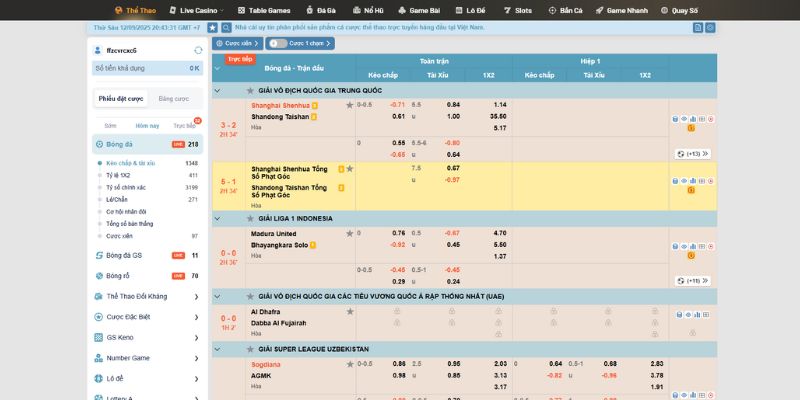Open the Quay Số menu

679,10
